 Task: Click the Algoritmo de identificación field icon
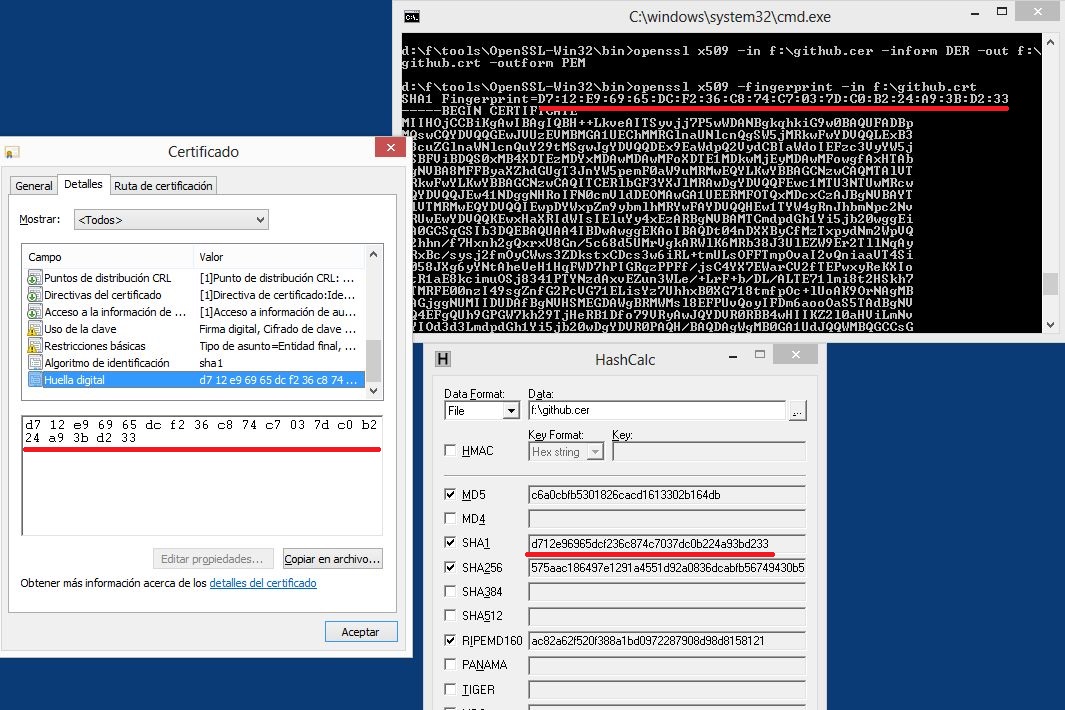[34, 363]
